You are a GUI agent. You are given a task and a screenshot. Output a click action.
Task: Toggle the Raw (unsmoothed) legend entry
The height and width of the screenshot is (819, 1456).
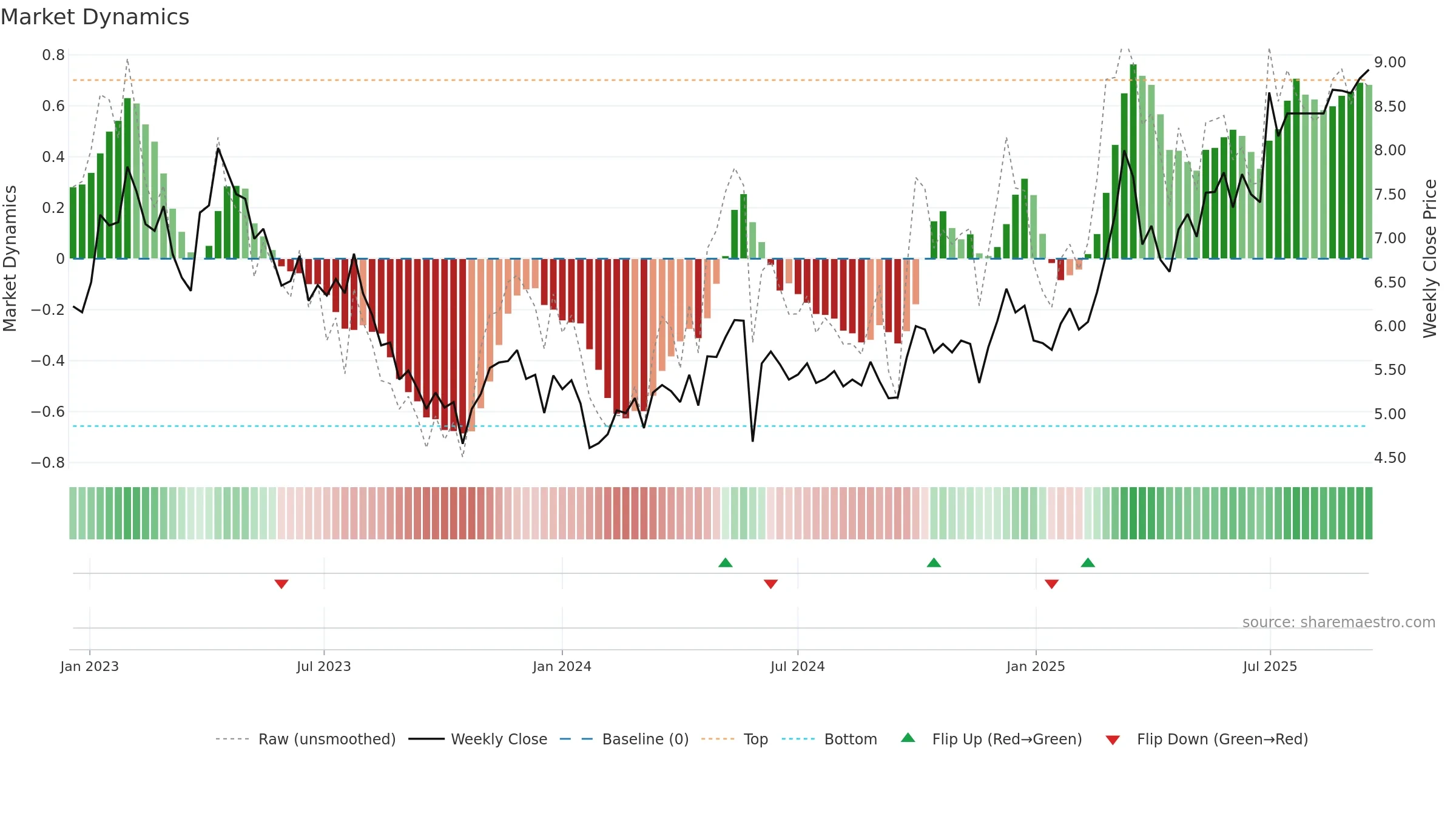coord(305,739)
